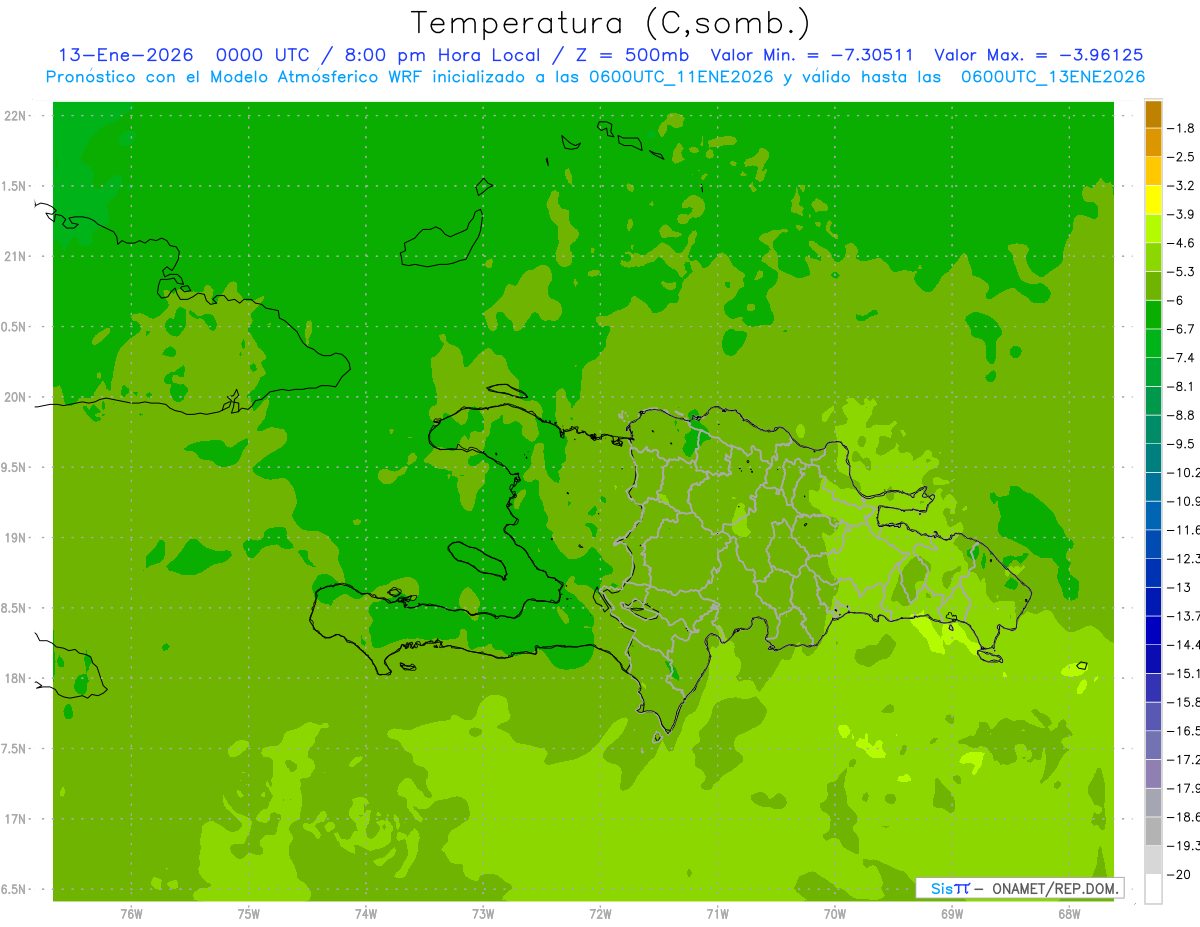
Task: Click the white bottom swatch below -20
Action: (1153, 888)
